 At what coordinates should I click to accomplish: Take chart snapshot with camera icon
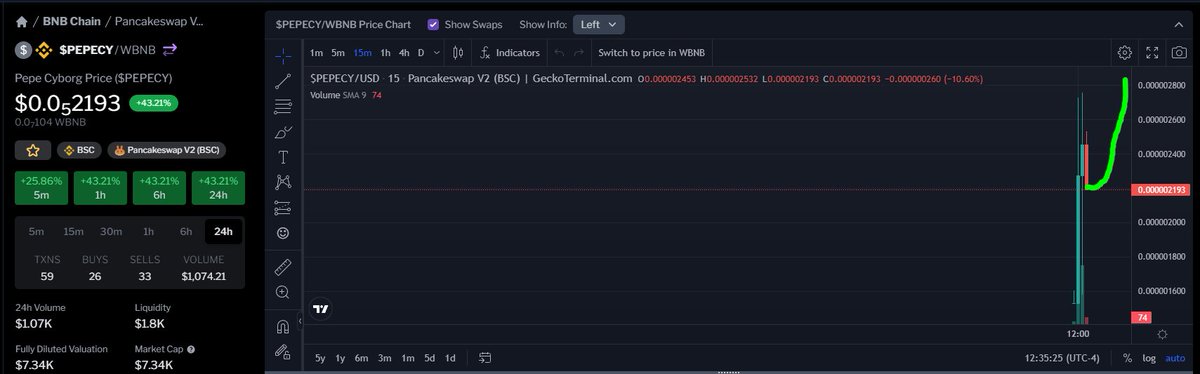(1180, 53)
